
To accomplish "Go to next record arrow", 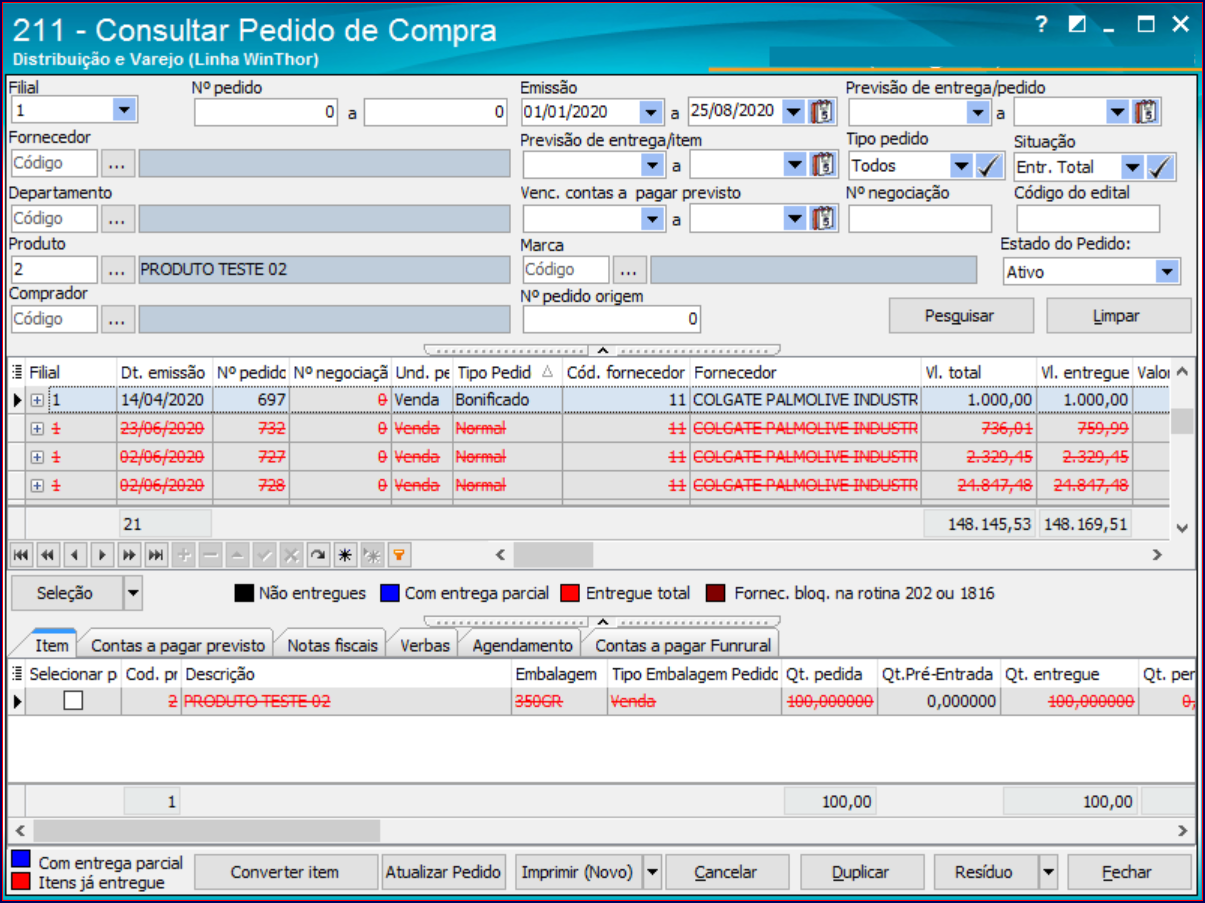I will click(x=101, y=554).
